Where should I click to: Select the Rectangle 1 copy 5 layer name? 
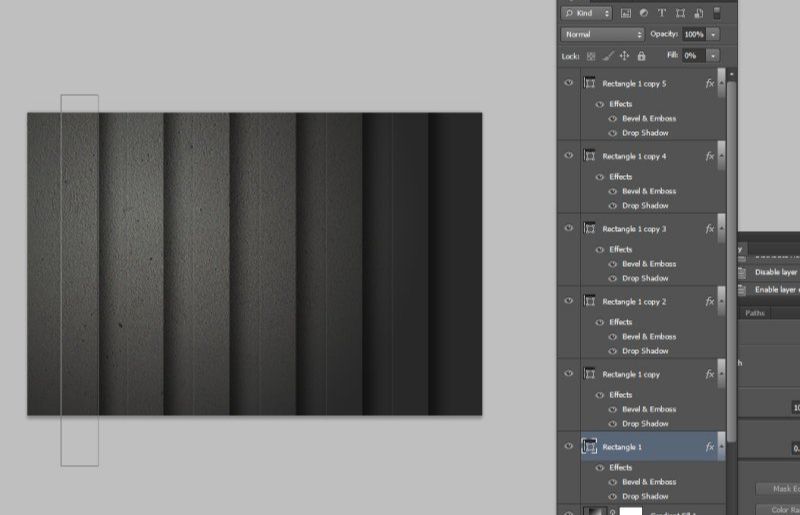click(x=634, y=84)
